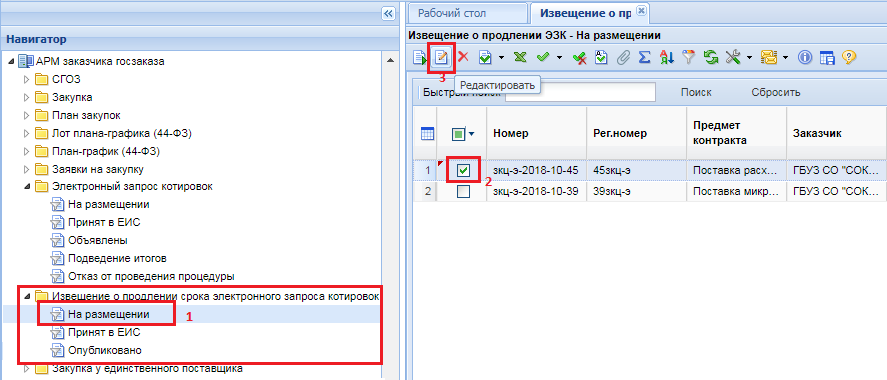Image resolution: width=887 pixels, height=380 pixels.
Task: Collapse the Извещение о продлении срока folder
Action: (x=27, y=295)
